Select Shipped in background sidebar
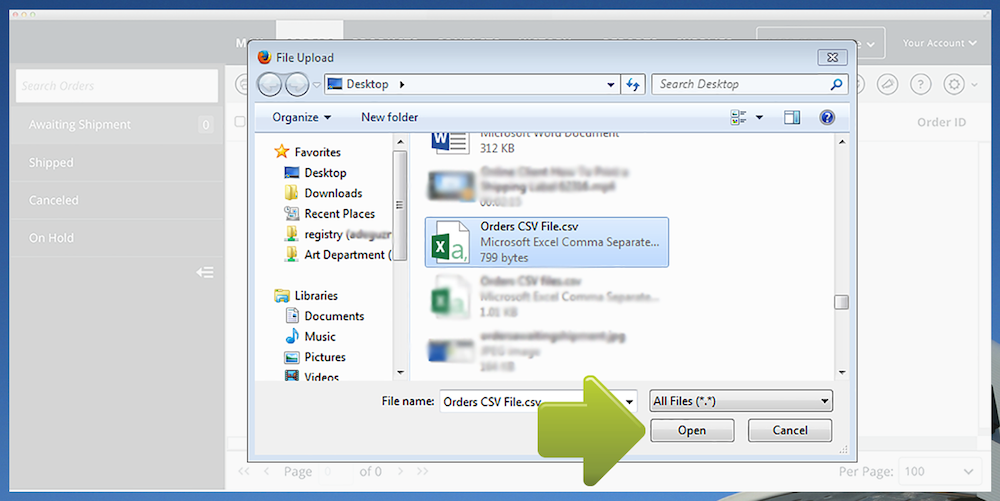Viewport: 1000px width, 501px height. pyautogui.click(x=117, y=163)
